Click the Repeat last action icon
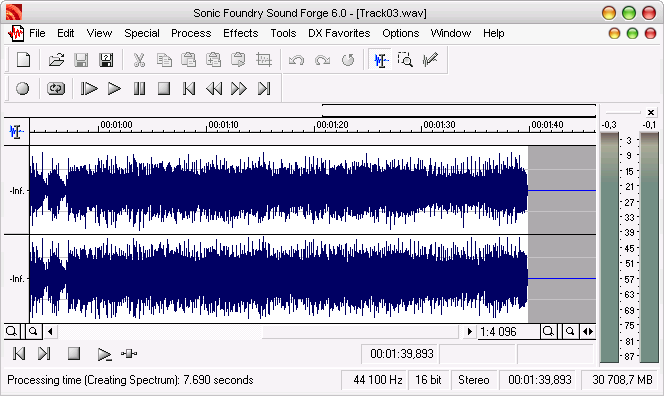The height and width of the screenshot is (396, 664). [x=348, y=60]
